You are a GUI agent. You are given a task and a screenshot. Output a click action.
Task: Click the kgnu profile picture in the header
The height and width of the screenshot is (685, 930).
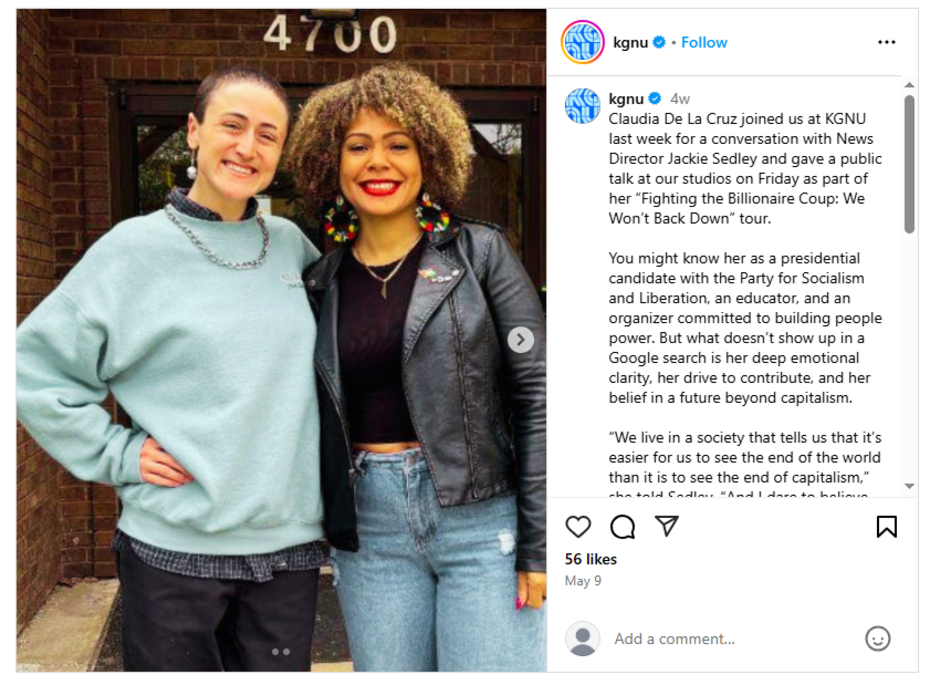coord(582,42)
